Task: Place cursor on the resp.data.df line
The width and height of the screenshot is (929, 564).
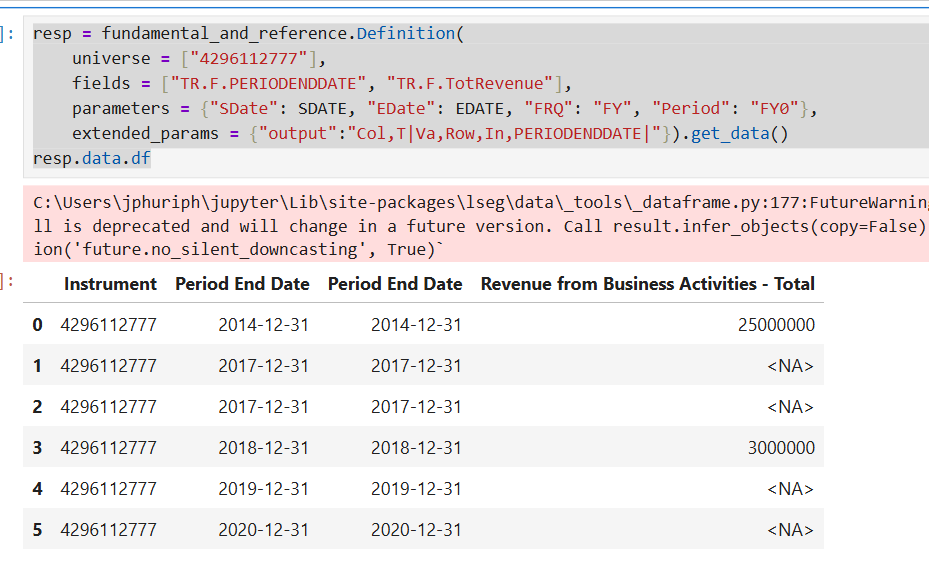Action: 91,159
